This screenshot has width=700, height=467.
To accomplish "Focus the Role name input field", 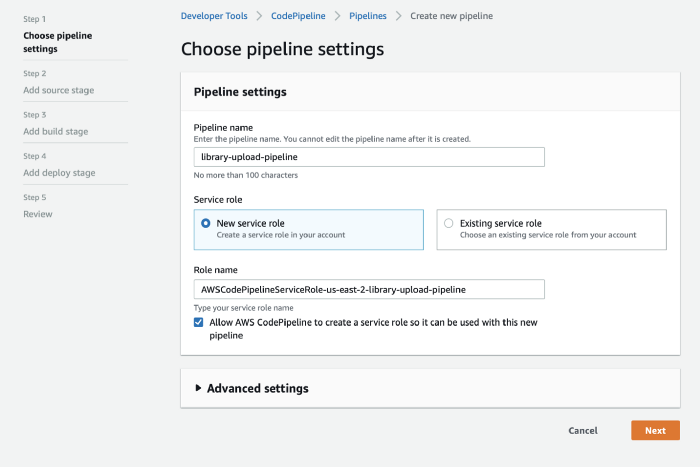I will (369, 289).
